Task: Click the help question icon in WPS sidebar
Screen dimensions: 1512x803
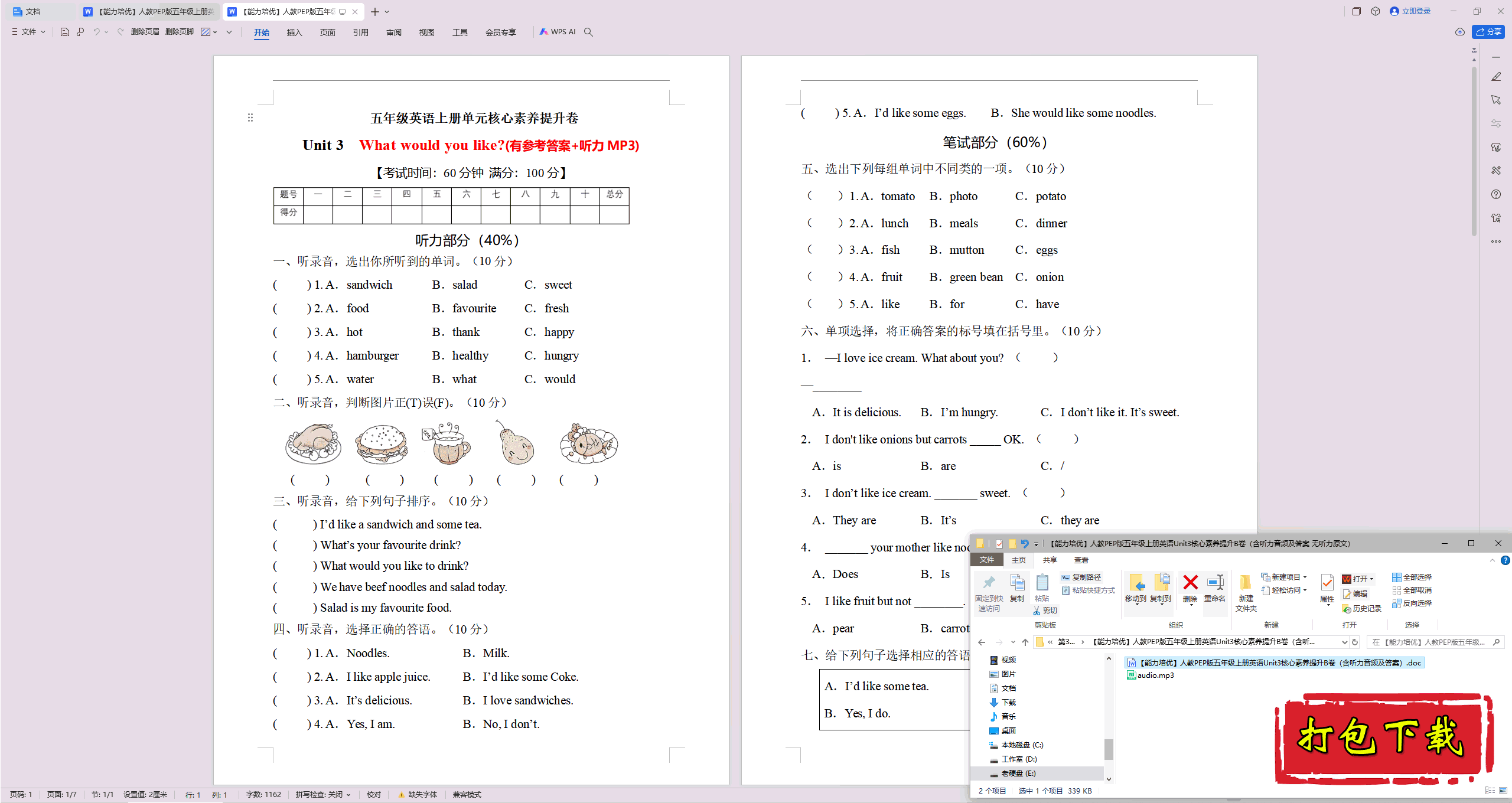Action: coord(1496,194)
